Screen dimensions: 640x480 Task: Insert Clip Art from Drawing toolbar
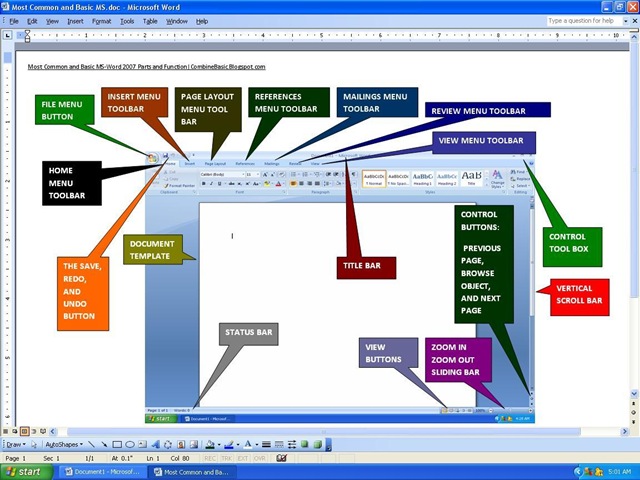click(x=181, y=444)
